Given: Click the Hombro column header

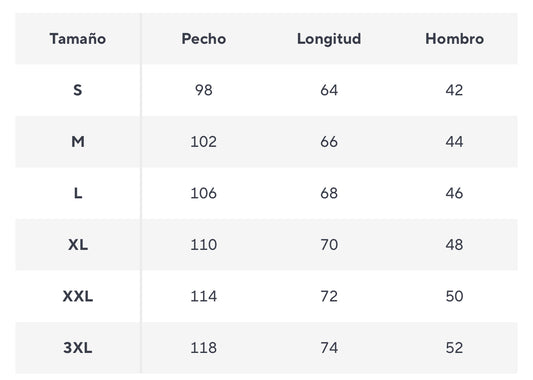Looking at the screenshot, I should click(454, 39).
